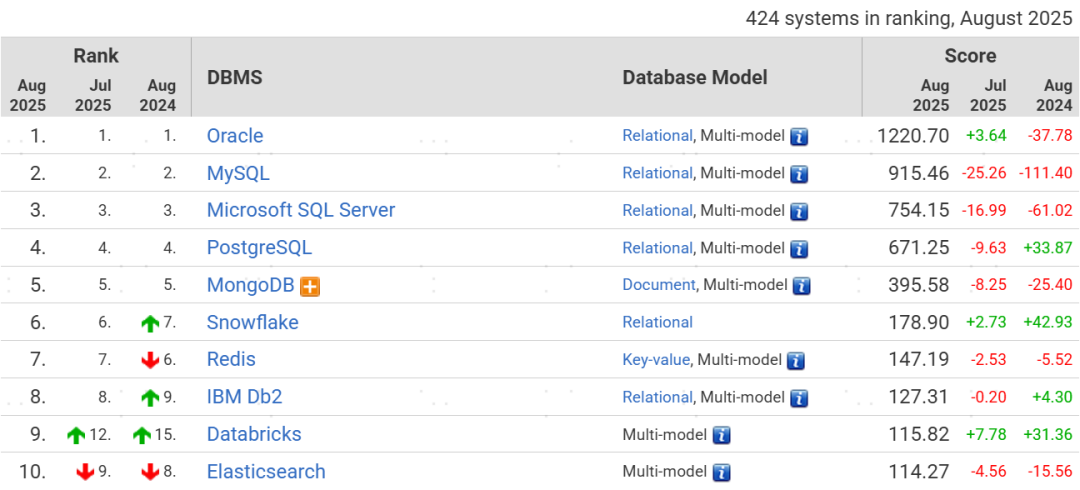Click the info icon in Databricks row
This screenshot has height=490, width=1080.
point(721,435)
